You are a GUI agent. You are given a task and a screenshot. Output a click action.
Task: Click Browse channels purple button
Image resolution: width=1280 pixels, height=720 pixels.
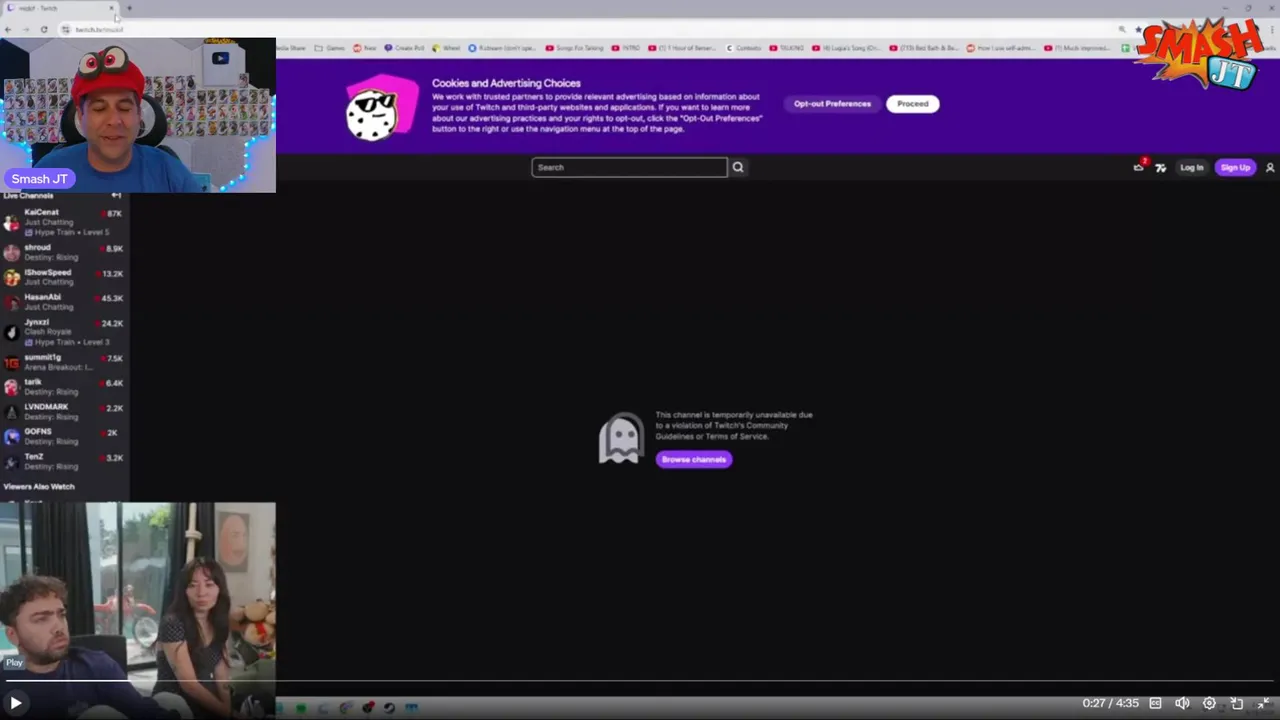[x=694, y=459]
